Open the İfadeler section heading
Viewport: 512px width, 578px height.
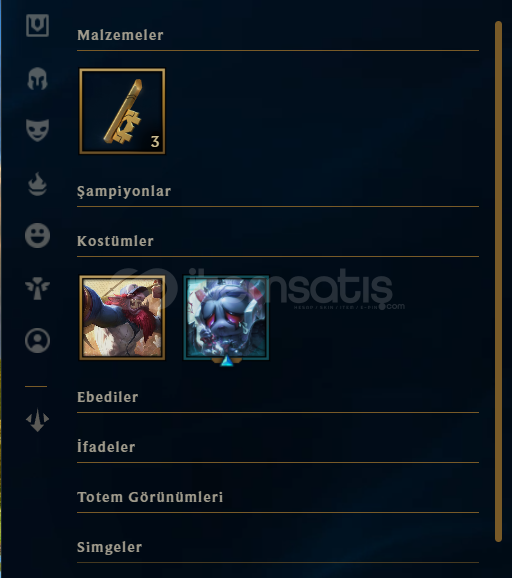[106, 446]
